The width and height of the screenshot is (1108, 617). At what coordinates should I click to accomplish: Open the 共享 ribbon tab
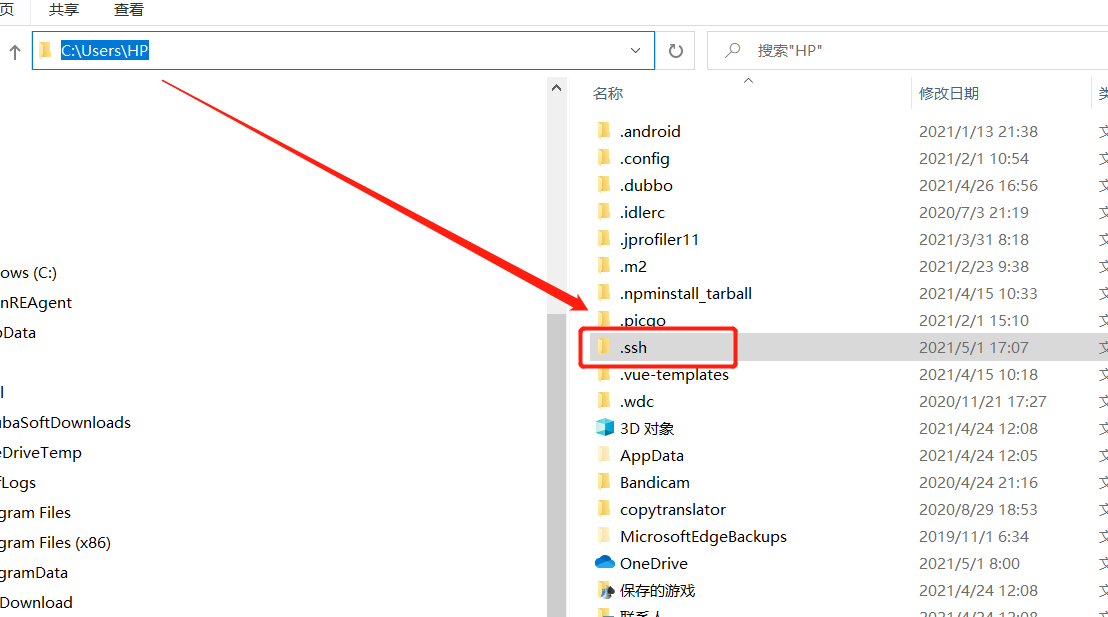pos(64,10)
